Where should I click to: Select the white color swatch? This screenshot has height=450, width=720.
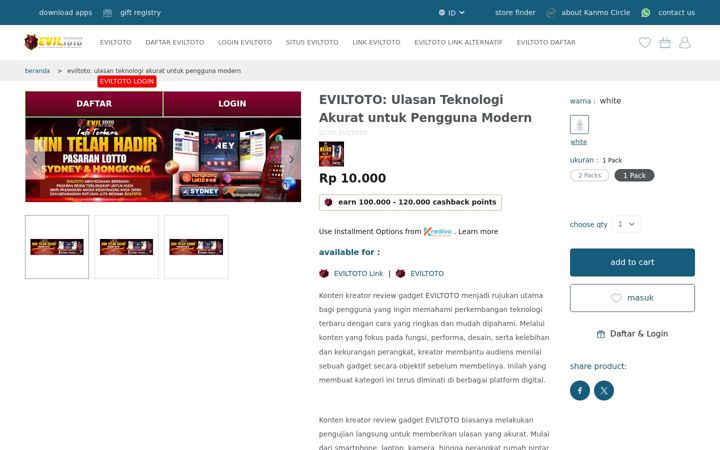(579, 124)
